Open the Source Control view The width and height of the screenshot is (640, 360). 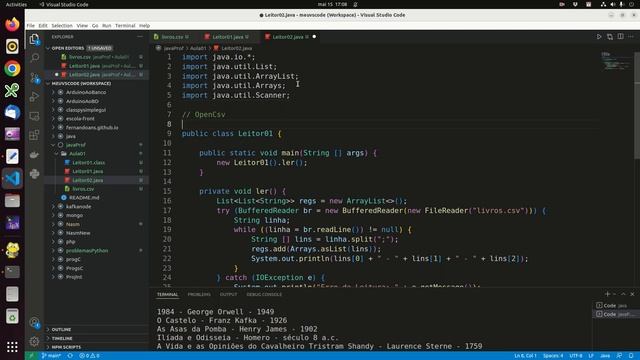tap(34, 77)
